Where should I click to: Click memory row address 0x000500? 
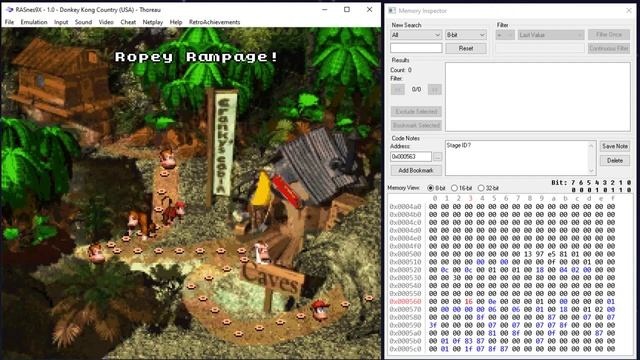(405, 254)
